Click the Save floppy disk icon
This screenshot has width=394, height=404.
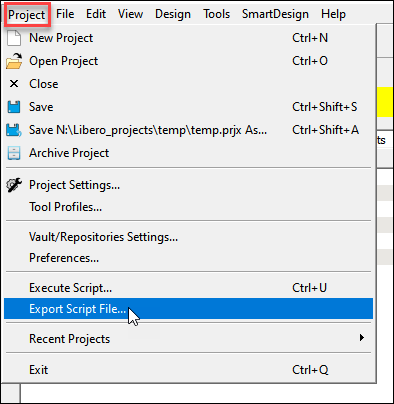click(14, 107)
